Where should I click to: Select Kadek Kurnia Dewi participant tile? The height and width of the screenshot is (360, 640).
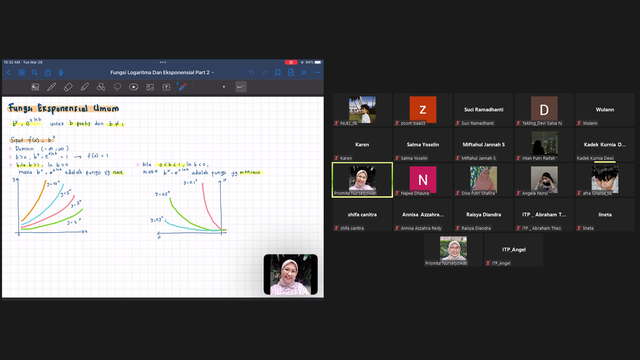pos(604,145)
